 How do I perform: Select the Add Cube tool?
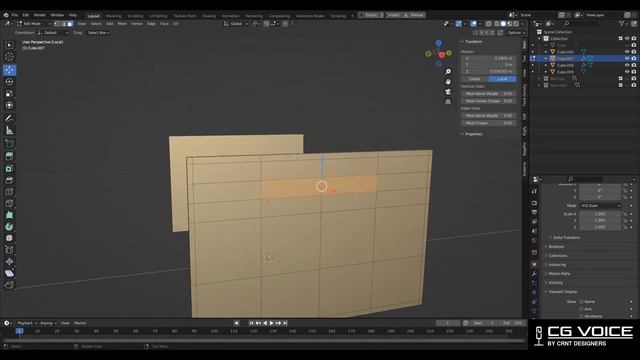point(9,143)
